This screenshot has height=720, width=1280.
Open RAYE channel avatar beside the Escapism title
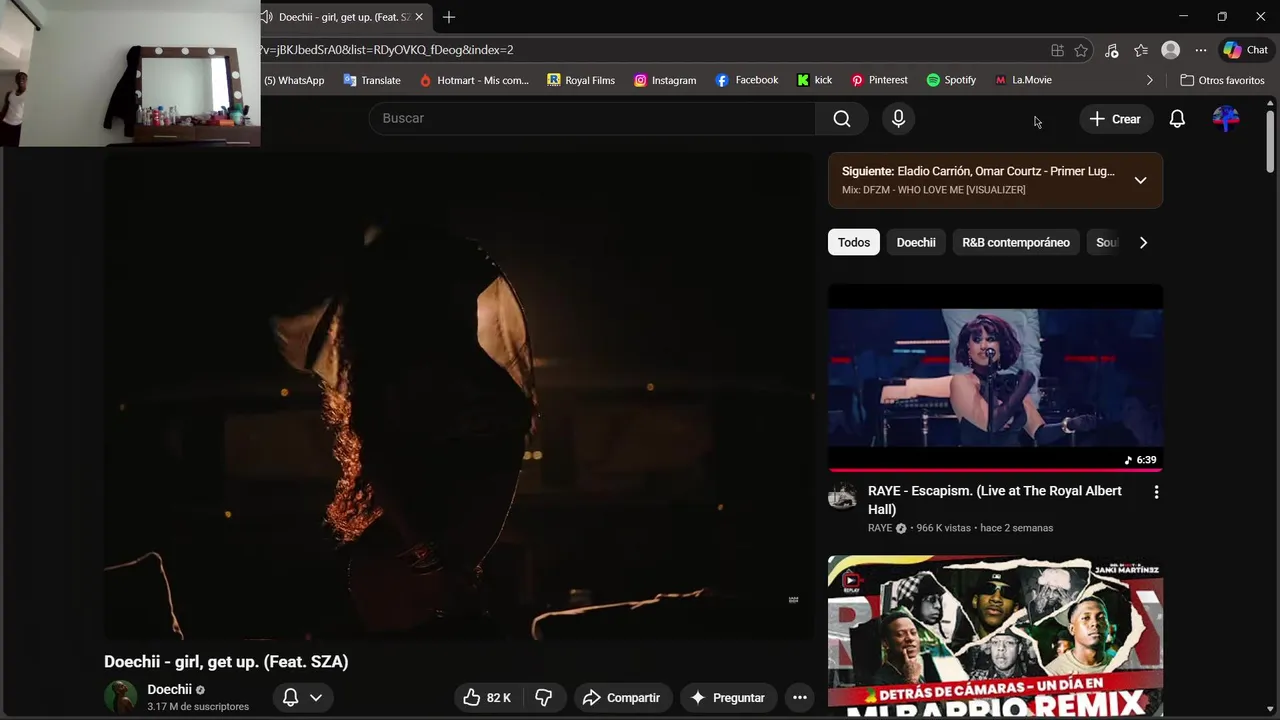tap(842, 497)
